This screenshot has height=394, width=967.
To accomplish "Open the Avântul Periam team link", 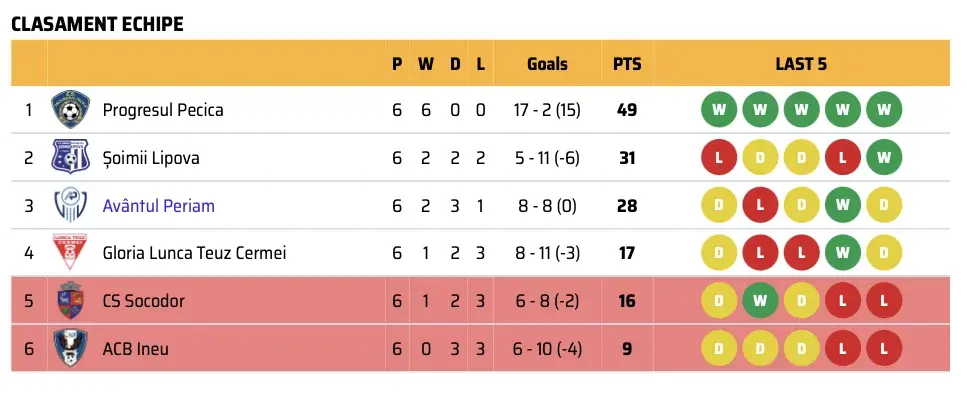I will 158,205.
